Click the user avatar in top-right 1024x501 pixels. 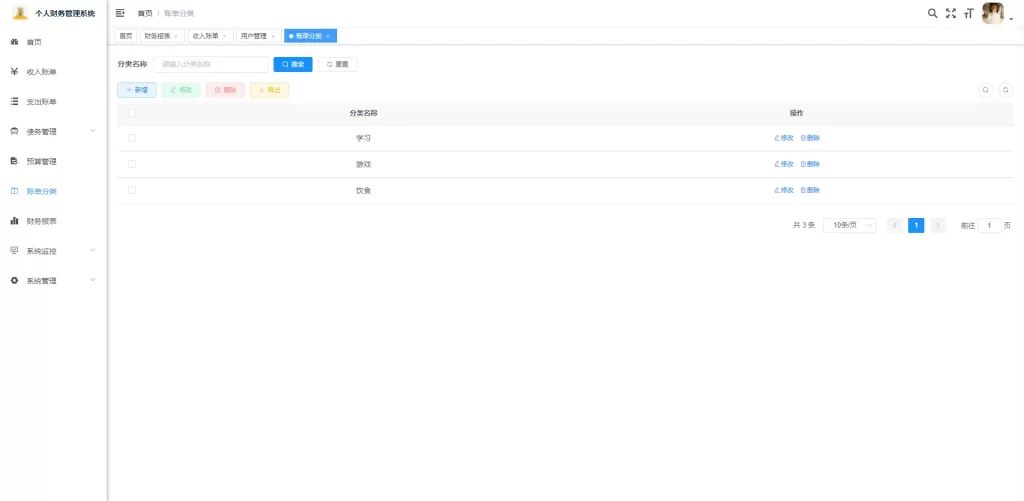click(x=993, y=13)
